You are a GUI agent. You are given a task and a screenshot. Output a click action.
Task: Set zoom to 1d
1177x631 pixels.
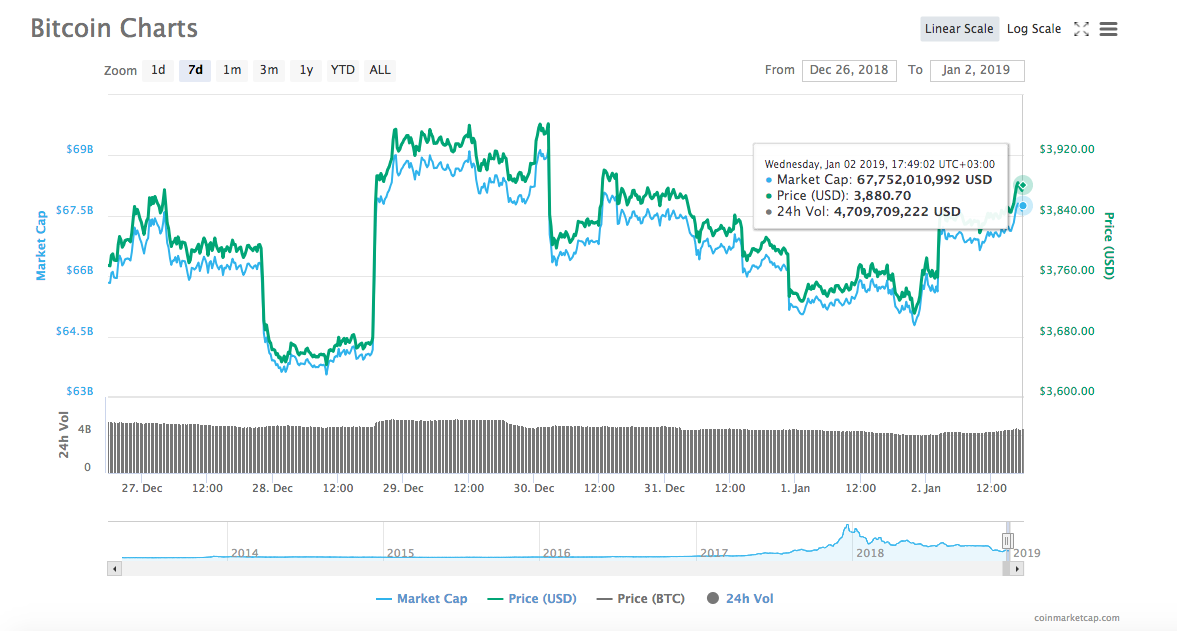(x=158, y=70)
